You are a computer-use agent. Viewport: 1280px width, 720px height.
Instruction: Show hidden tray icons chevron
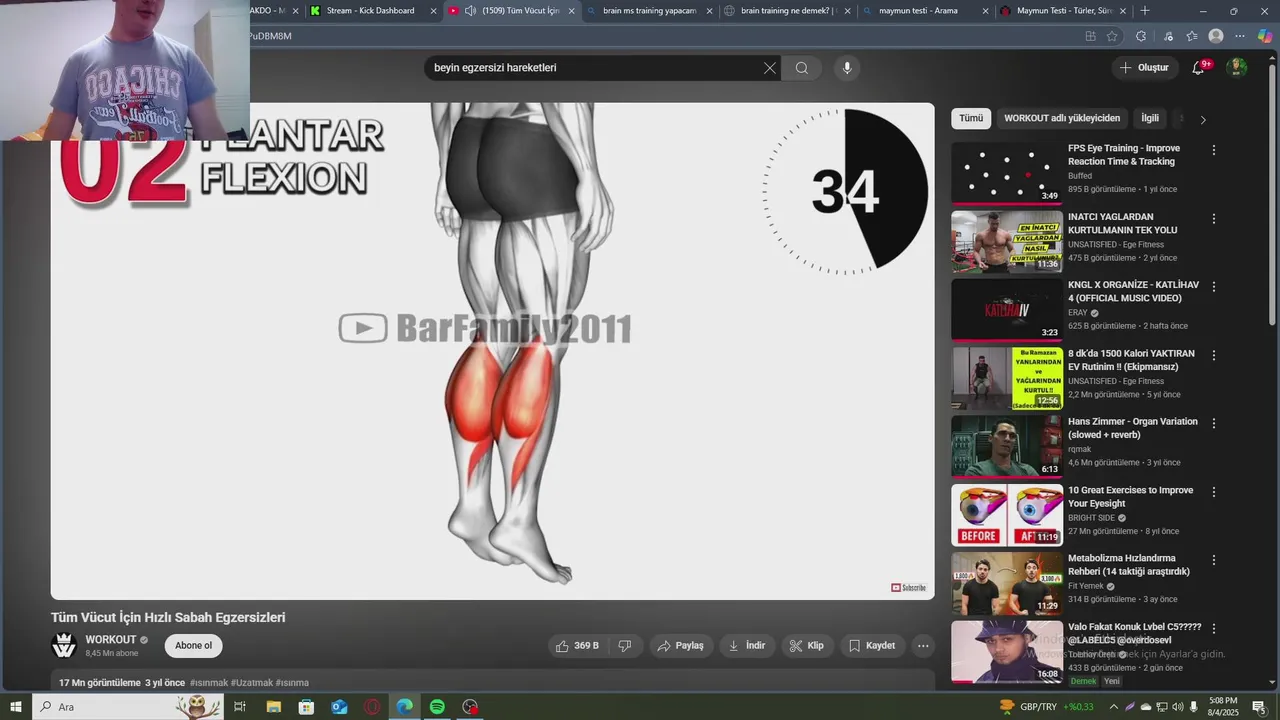point(1115,707)
